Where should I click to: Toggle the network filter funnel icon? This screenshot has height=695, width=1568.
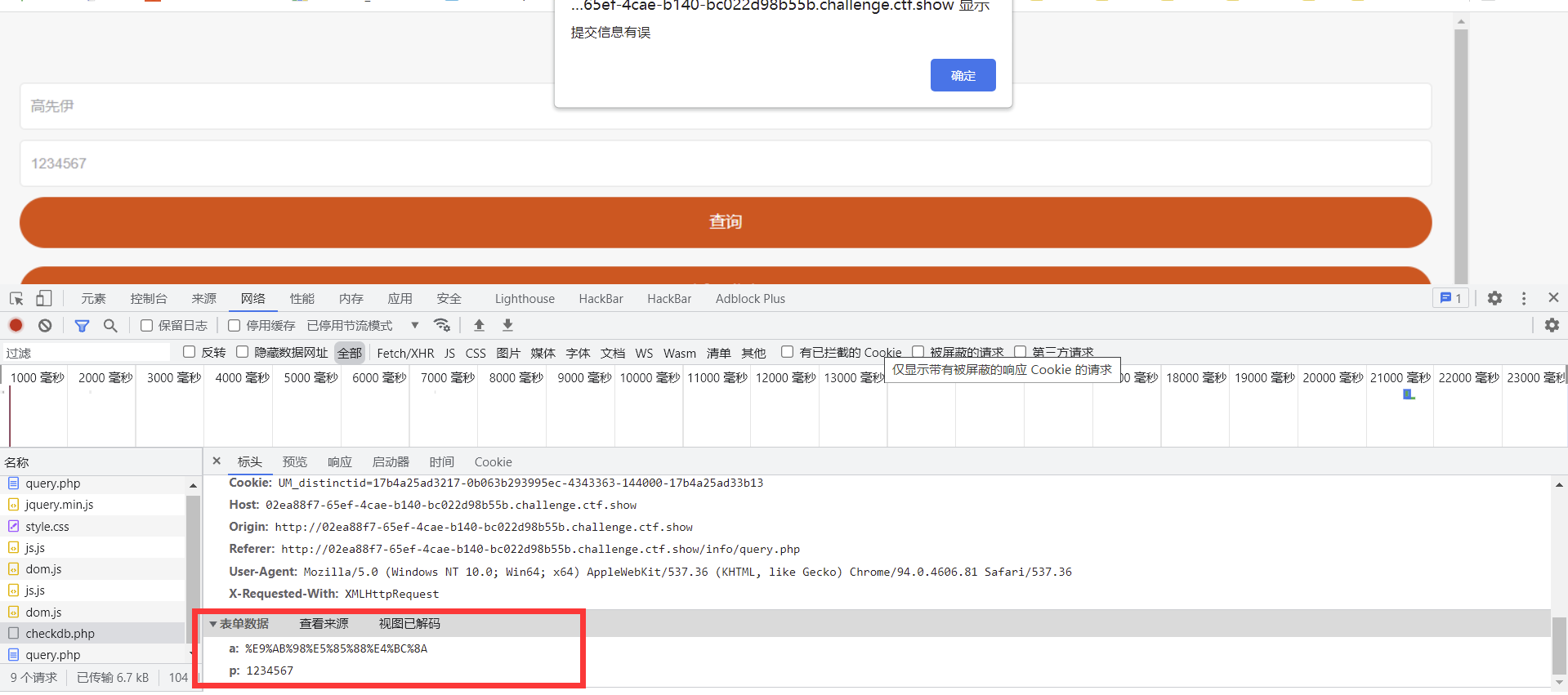(x=82, y=326)
